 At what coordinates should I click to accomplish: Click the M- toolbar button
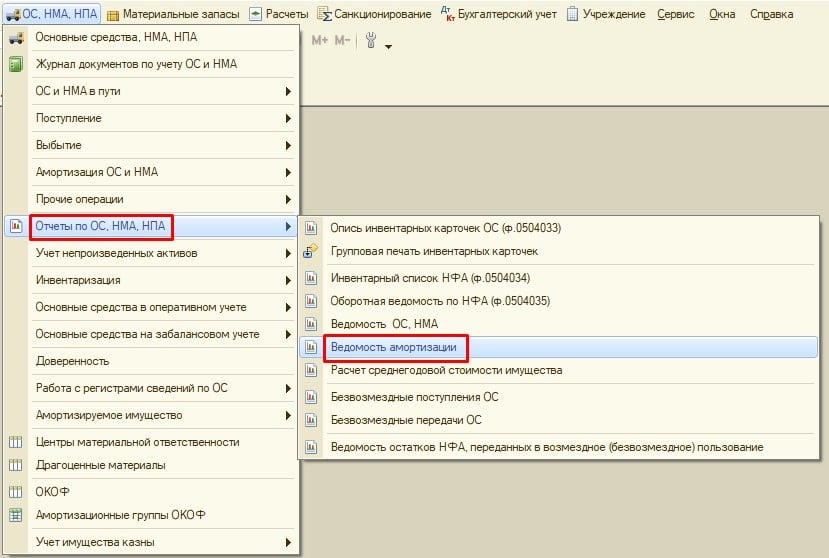[343, 41]
